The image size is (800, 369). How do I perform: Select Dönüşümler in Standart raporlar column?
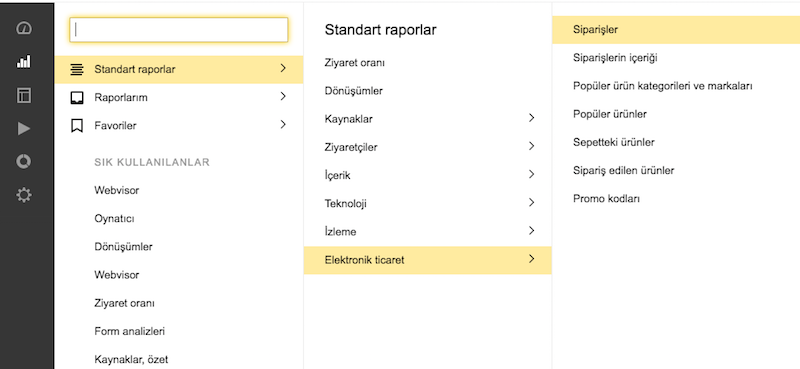[354, 91]
